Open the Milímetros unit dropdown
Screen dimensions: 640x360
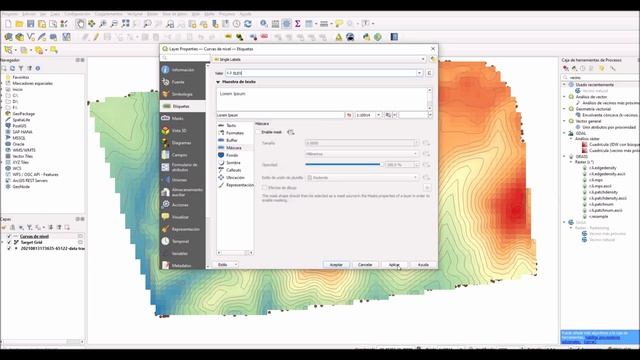coord(362,154)
